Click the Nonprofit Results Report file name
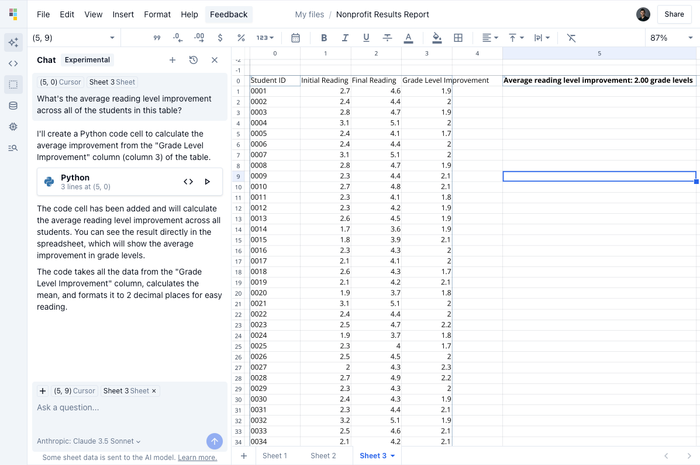This screenshot has height=465, width=700. (382, 14)
